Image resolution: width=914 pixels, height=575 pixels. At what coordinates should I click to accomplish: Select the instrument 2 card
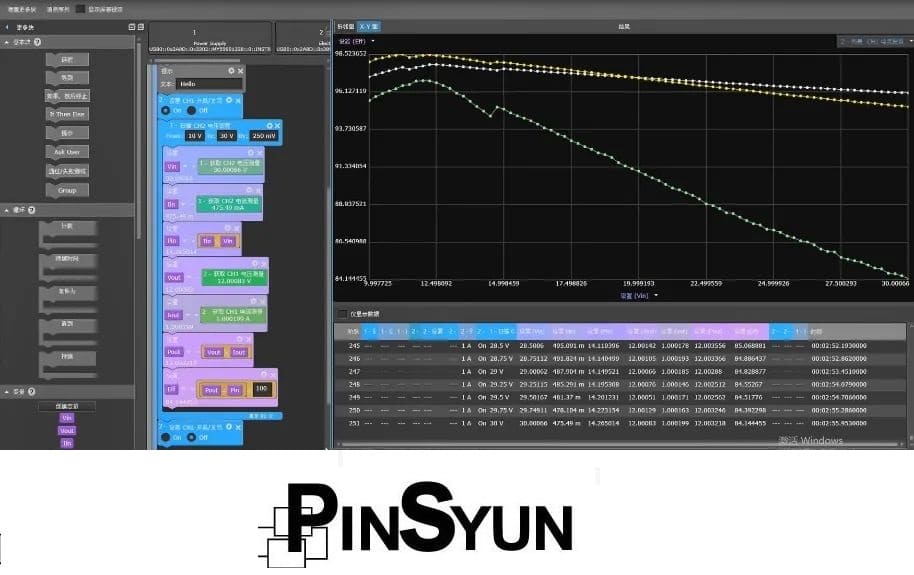[303, 38]
